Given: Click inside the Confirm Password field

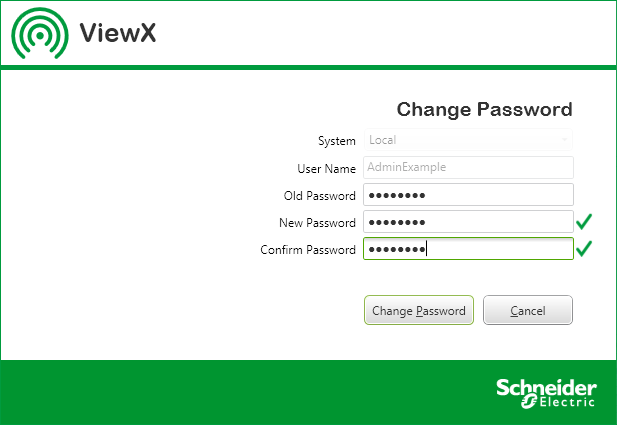Looking at the screenshot, I should point(468,249).
